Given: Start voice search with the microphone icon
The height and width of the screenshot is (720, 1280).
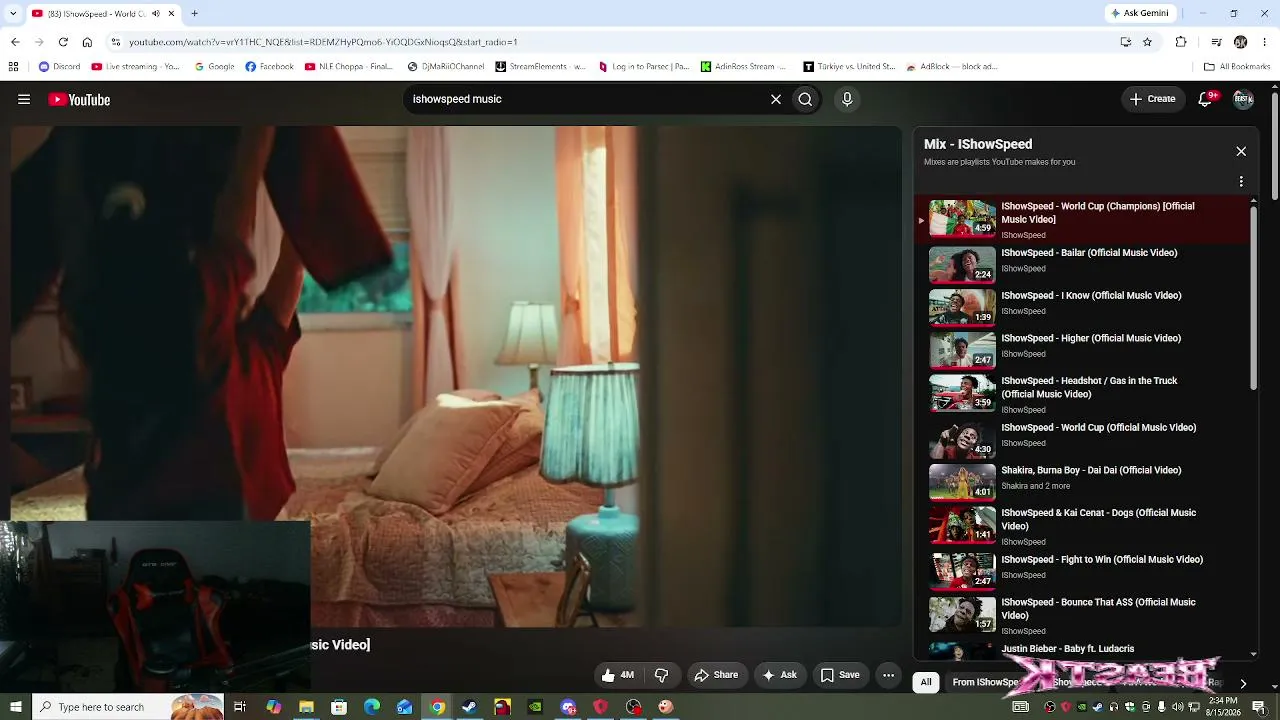Looking at the screenshot, I should (847, 99).
